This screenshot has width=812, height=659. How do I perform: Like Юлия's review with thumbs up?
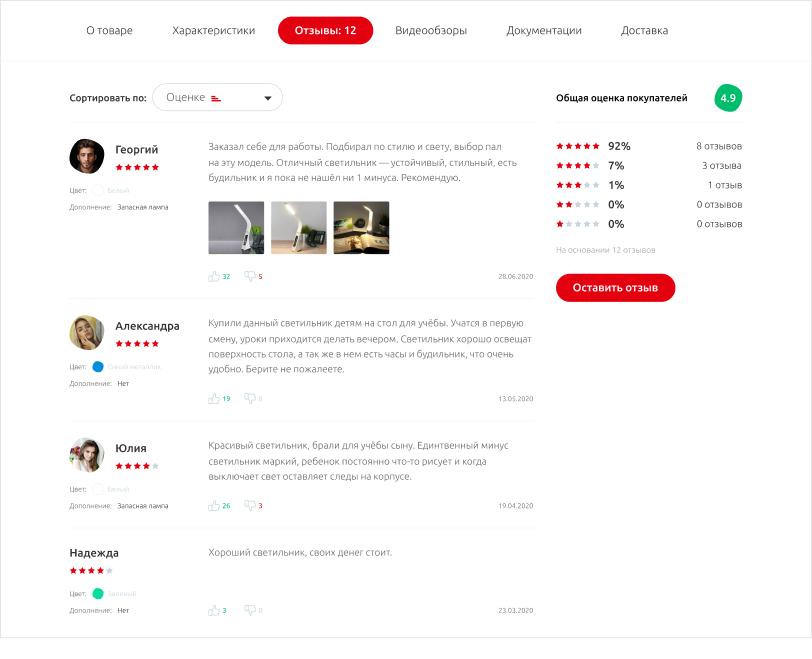[x=214, y=505]
